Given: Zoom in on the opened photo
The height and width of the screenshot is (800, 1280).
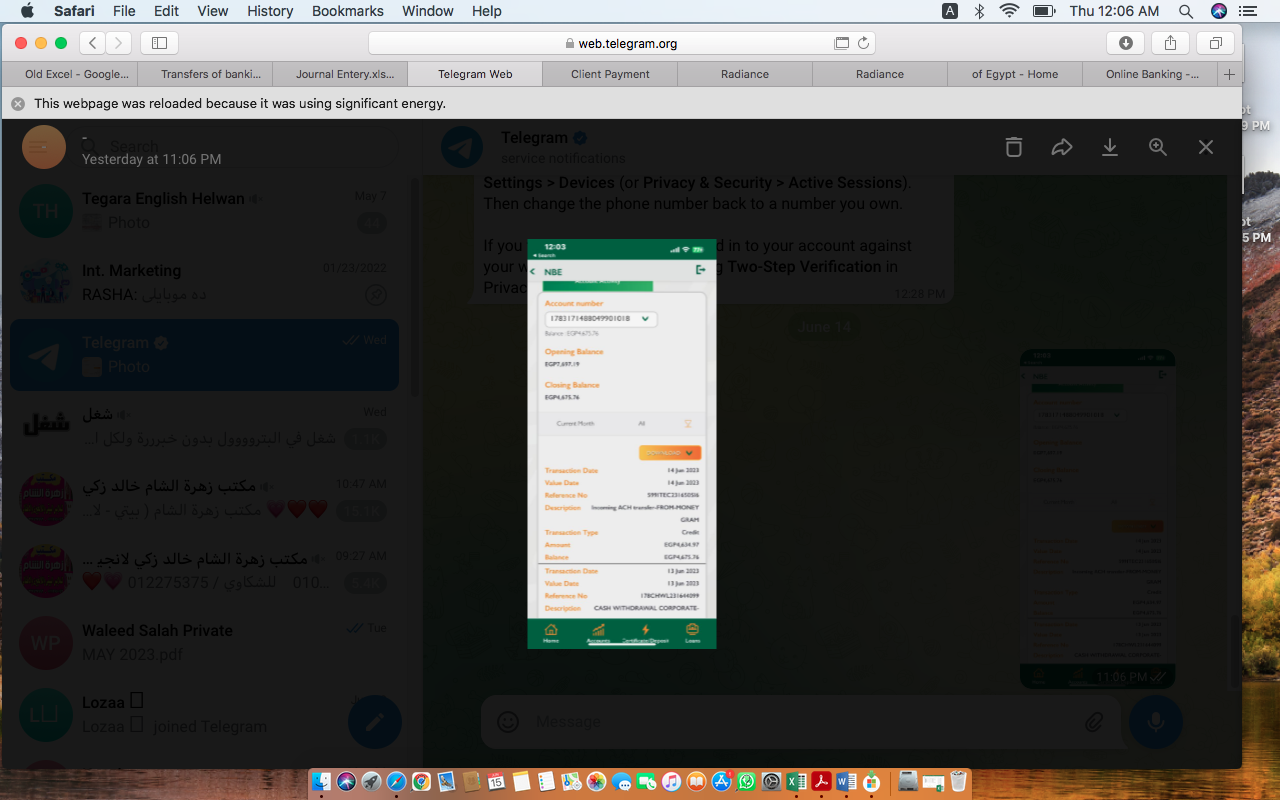Looking at the screenshot, I should pos(1158,147).
